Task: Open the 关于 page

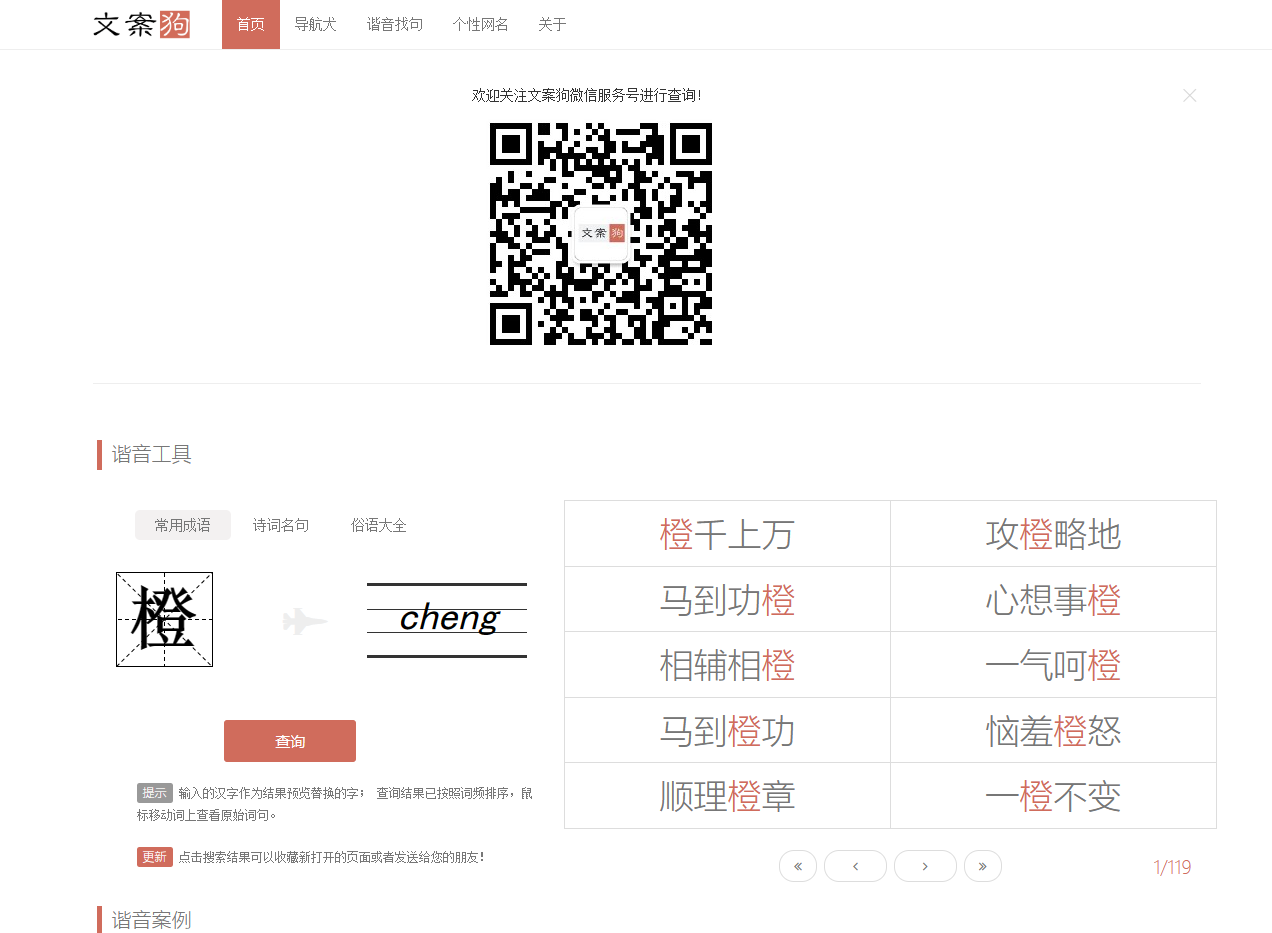Action: [x=552, y=24]
